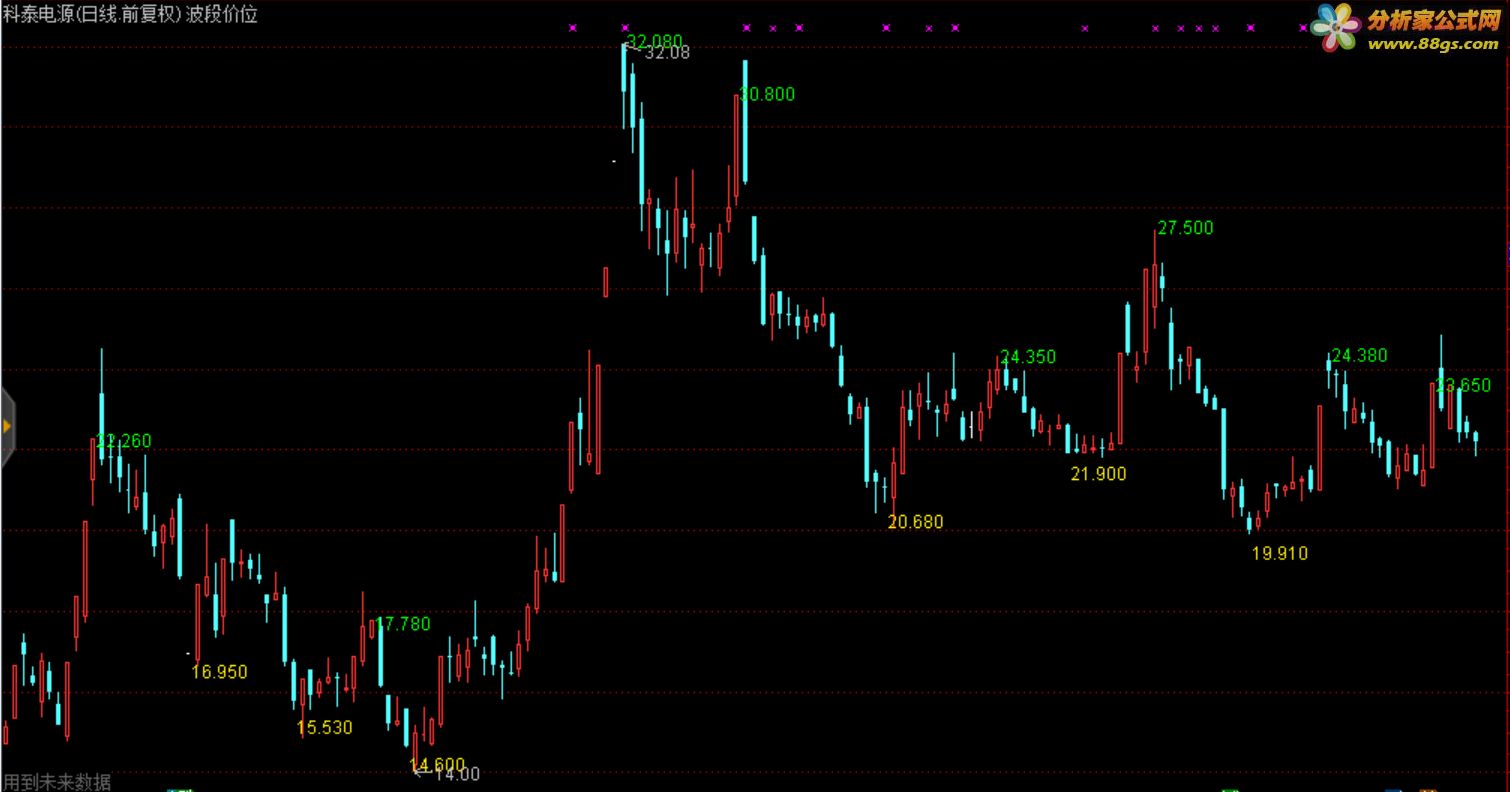Click the green 24.380 peak label
The image size is (1510, 792).
click(1360, 355)
